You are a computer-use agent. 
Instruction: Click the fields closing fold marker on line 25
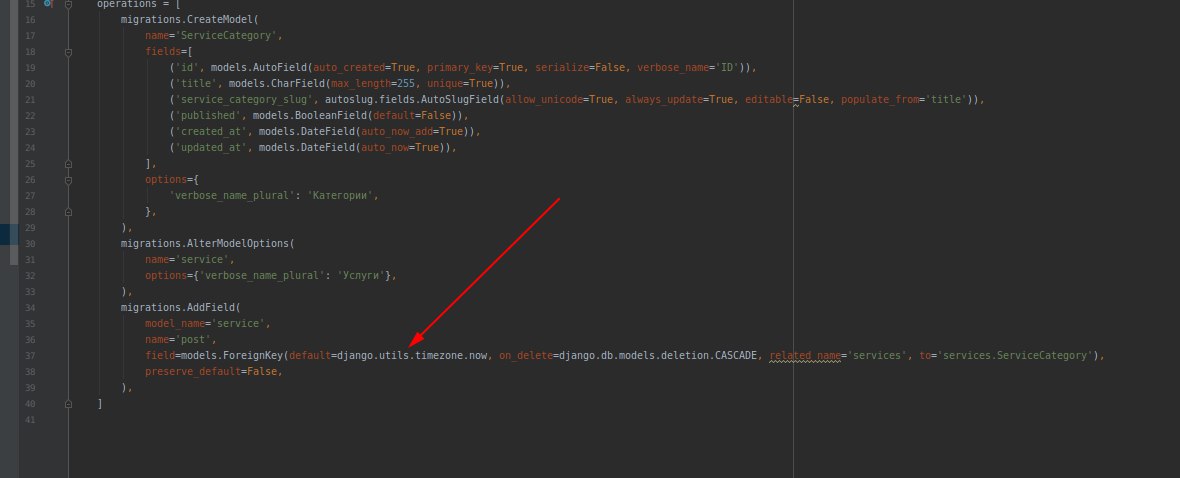[x=68, y=164]
